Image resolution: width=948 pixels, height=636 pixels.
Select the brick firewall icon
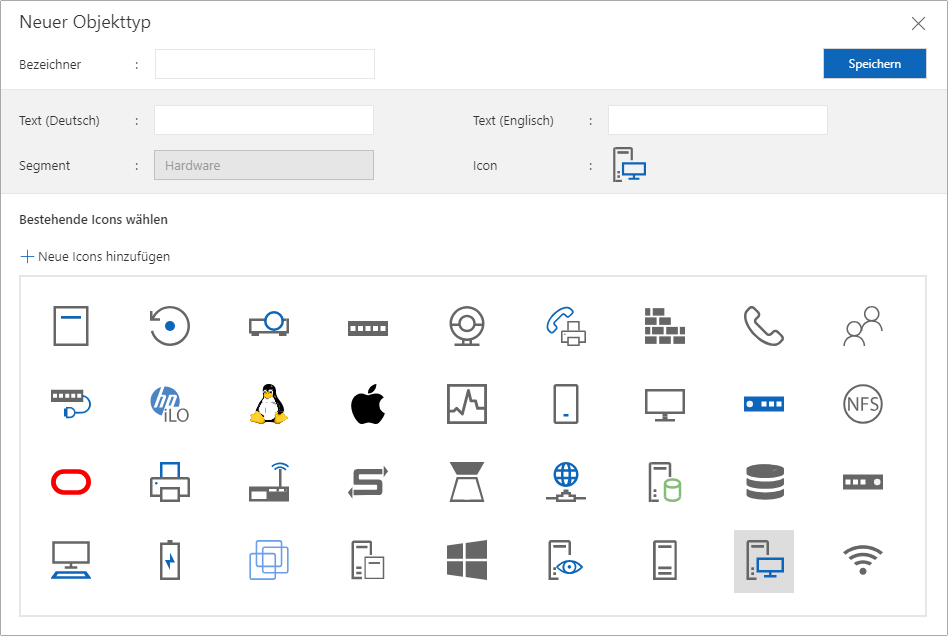664,324
